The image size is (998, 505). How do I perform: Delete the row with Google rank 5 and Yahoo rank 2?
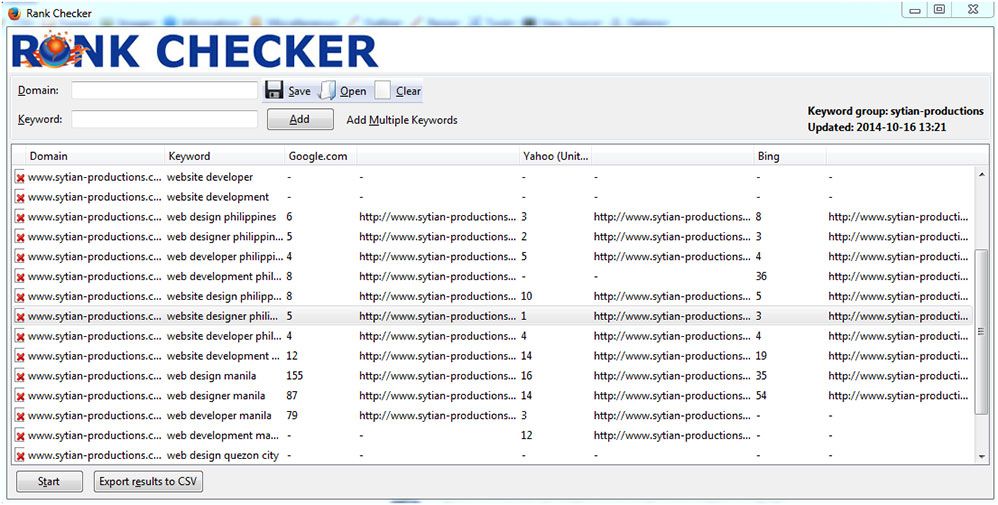[x=20, y=237]
